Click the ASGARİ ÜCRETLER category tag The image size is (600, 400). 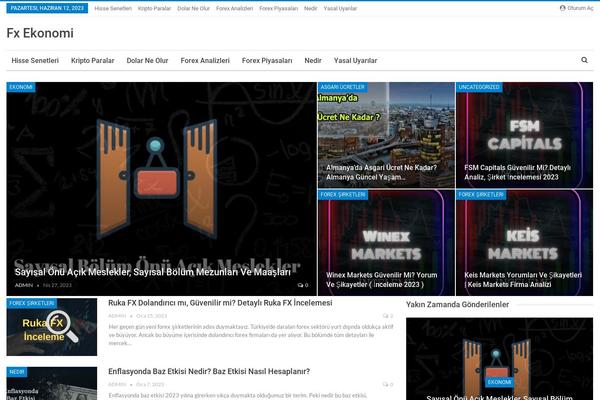[342, 87]
